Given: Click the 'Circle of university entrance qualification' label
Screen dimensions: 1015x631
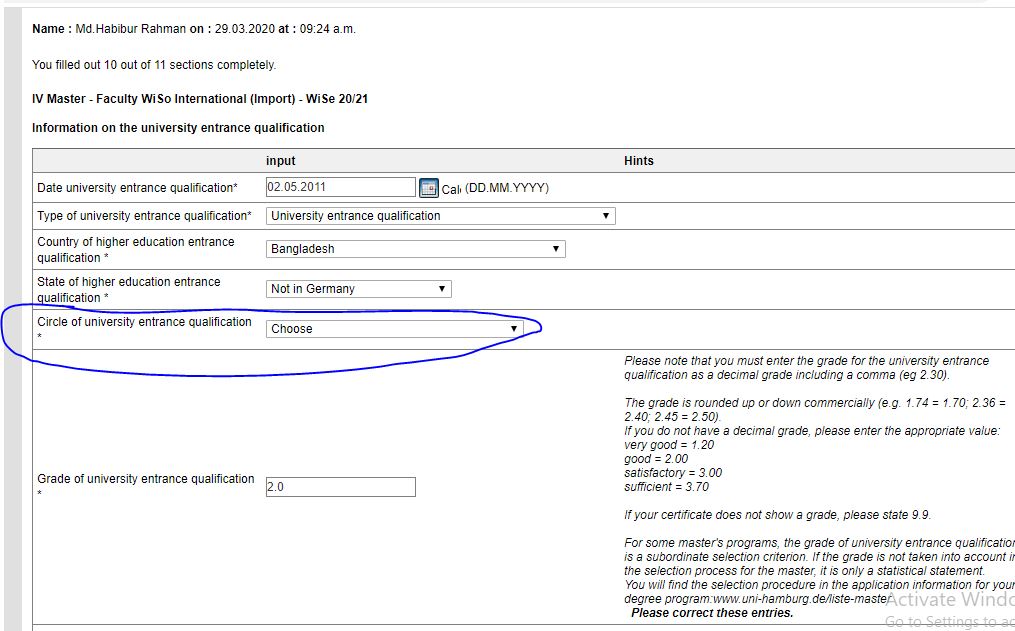Looking at the screenshot, I should (x=144, y=322).
